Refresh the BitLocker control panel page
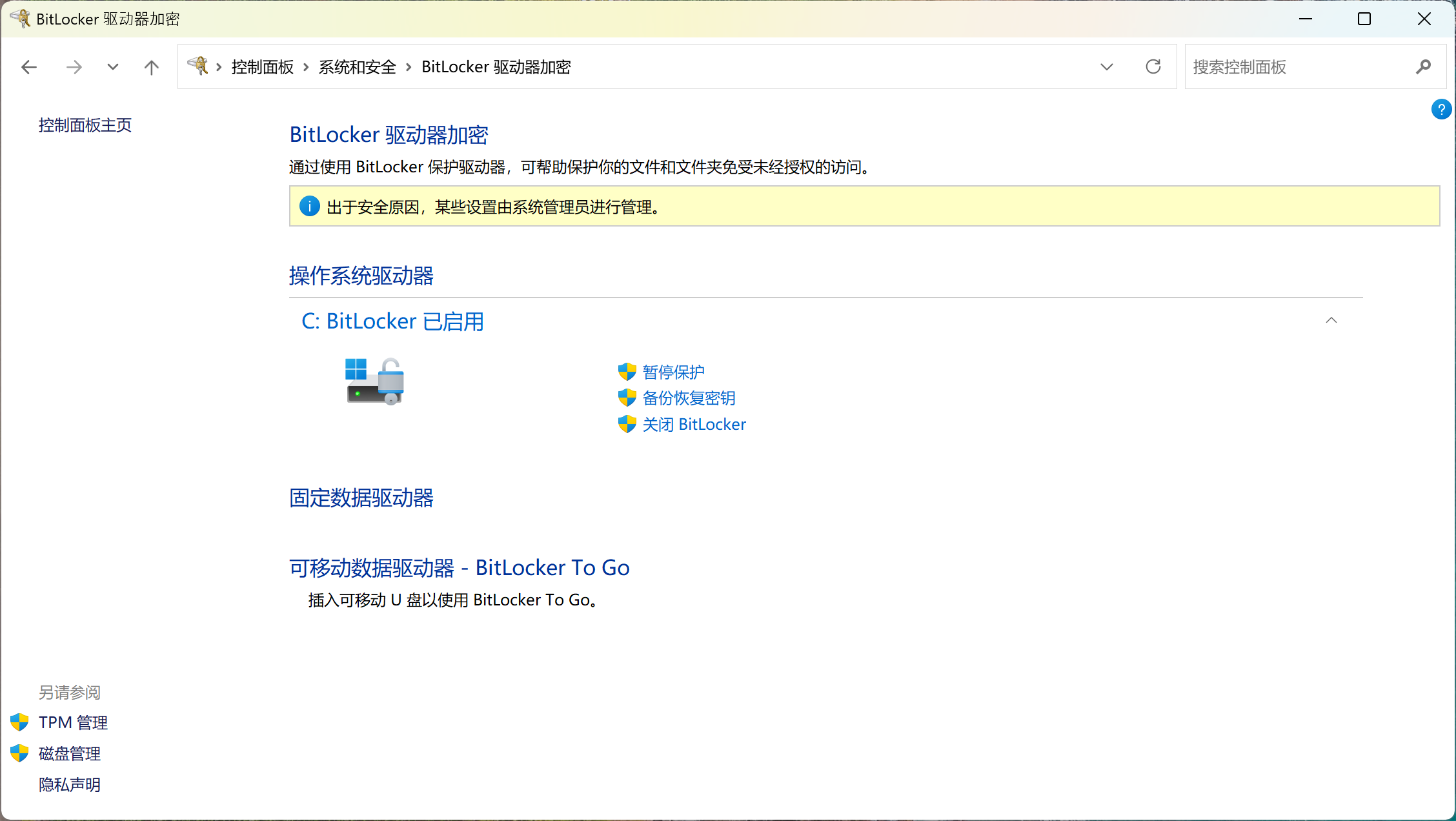The height and width of the screenshot is (821, 1456). [x=1153, y=66]
